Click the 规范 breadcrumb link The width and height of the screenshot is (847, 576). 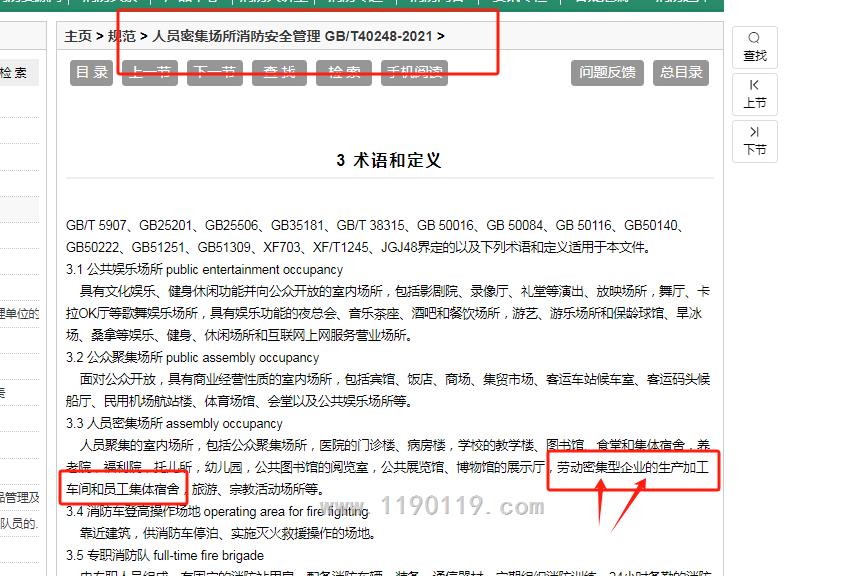tap(121, 36)
